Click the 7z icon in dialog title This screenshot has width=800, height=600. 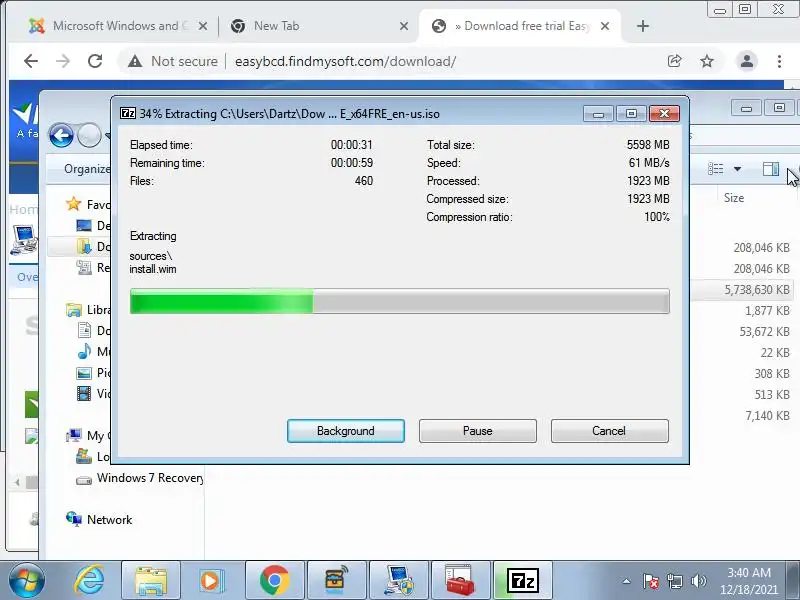[x=128, y=113]
